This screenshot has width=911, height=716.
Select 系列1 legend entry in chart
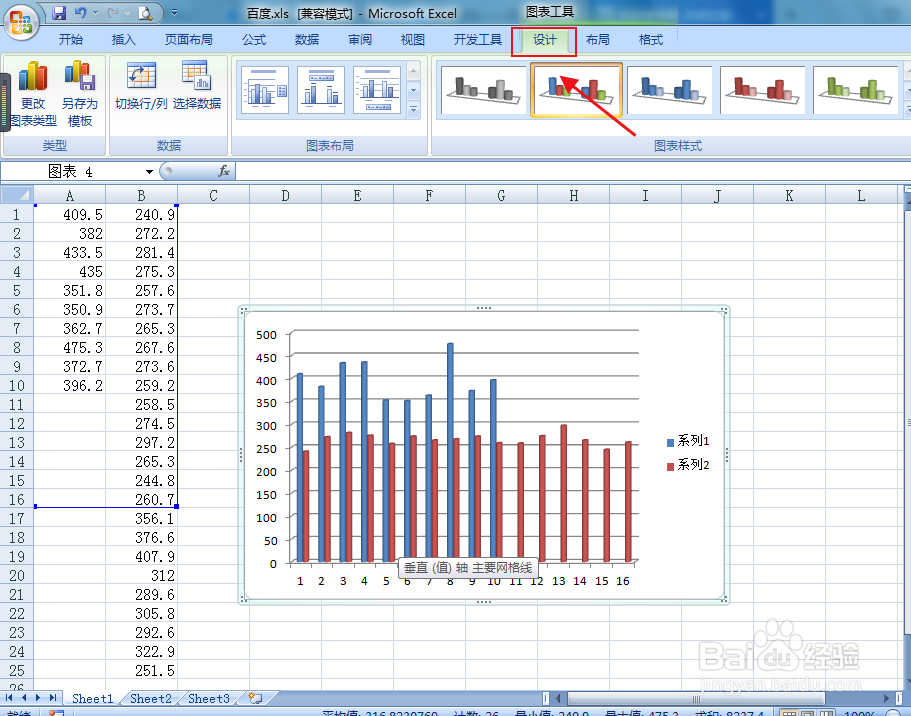click(688, 441)
